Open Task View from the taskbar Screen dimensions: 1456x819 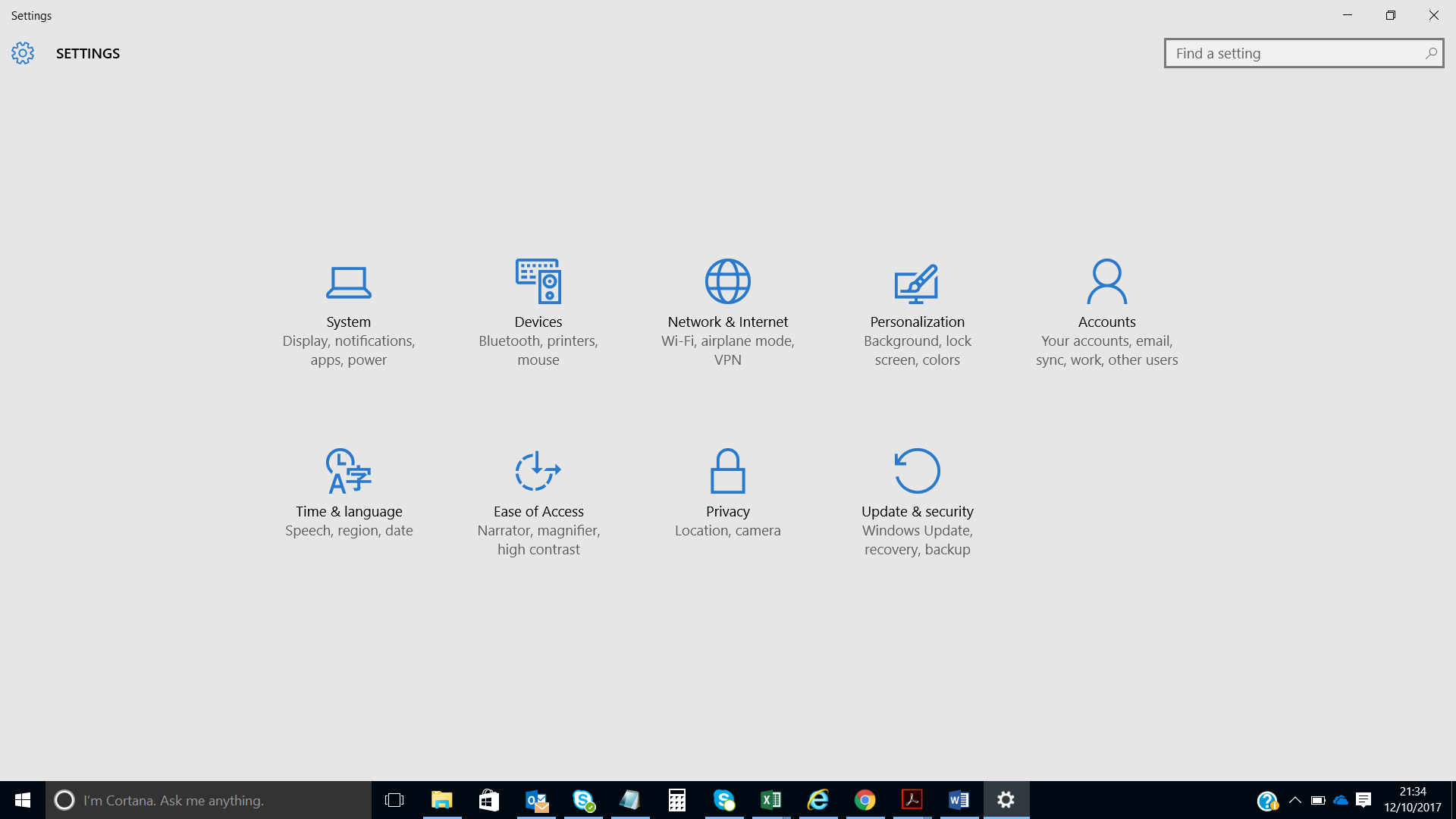[394, 800]
